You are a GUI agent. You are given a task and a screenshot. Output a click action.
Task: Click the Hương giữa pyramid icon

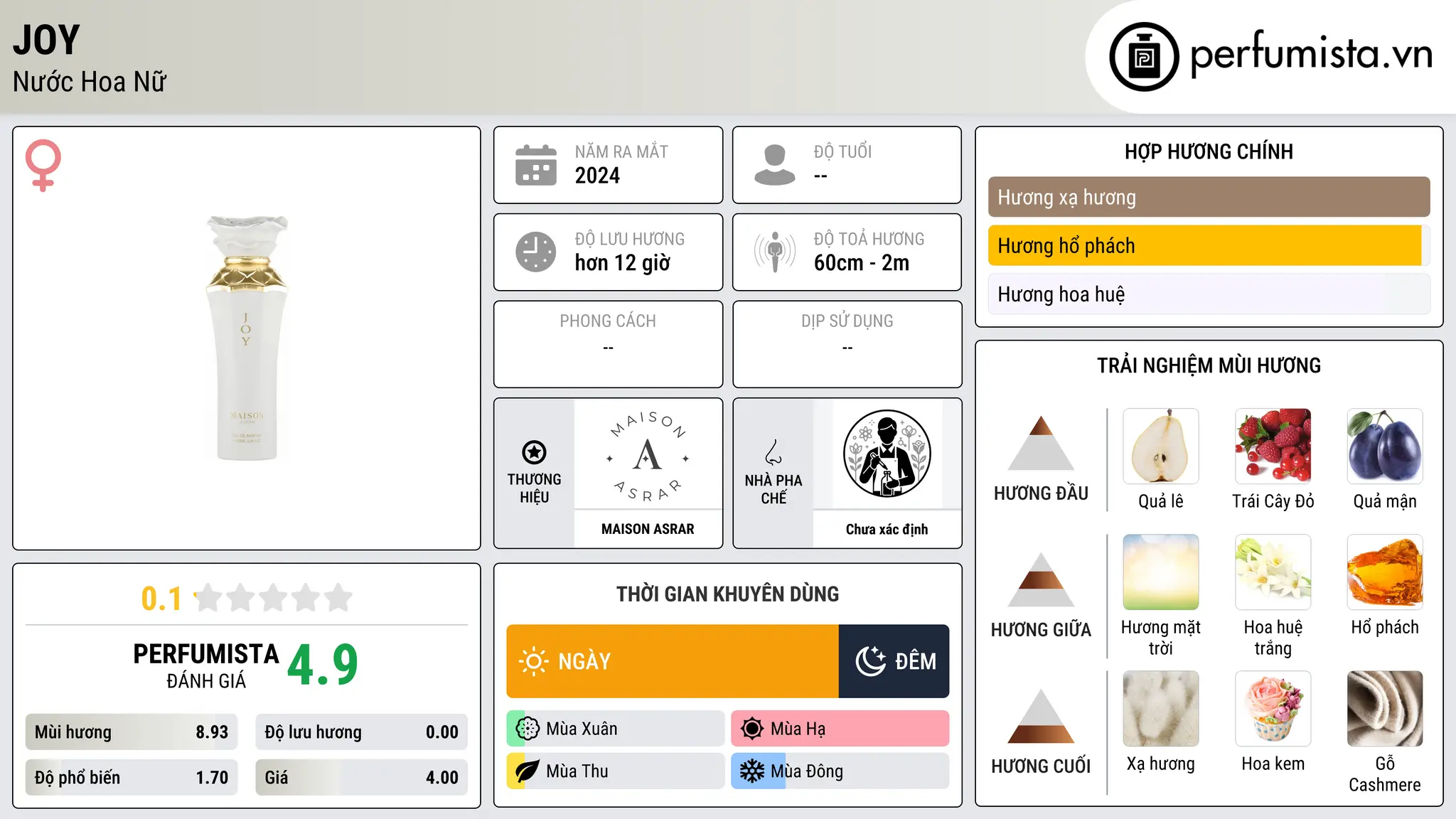(x=1041, y=579)
